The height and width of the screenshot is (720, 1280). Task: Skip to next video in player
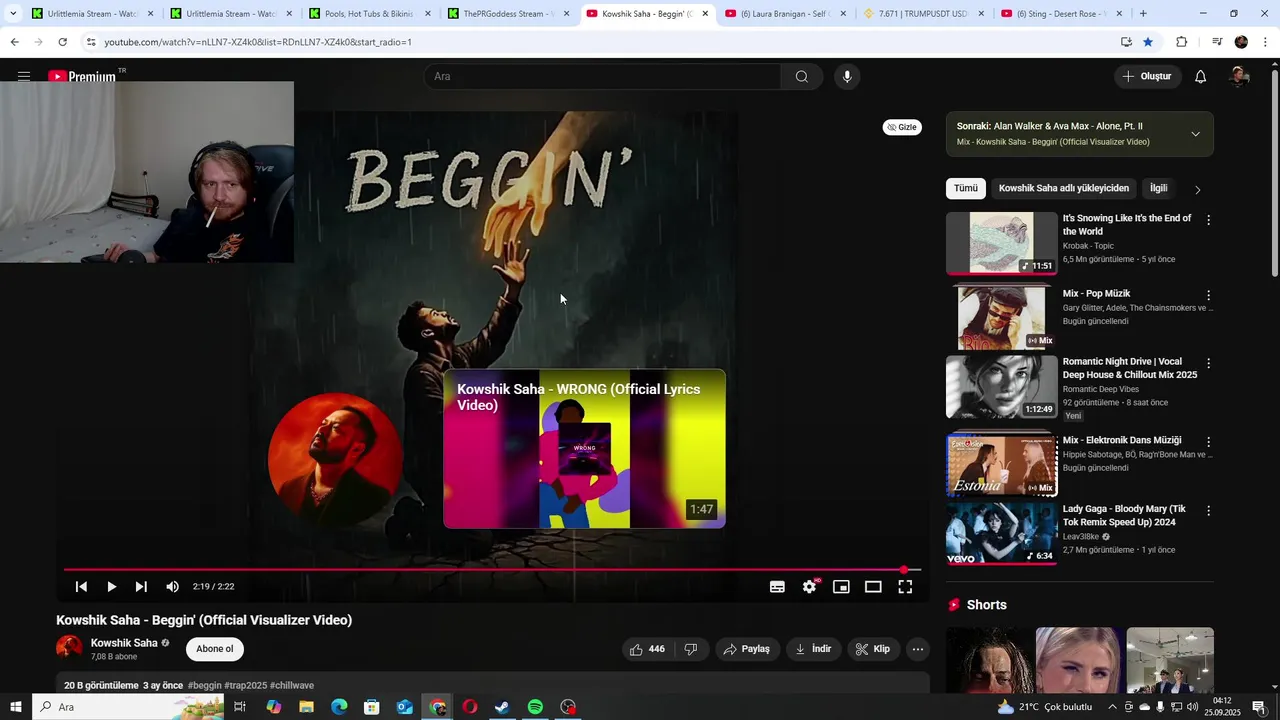(x=141, y=587)
